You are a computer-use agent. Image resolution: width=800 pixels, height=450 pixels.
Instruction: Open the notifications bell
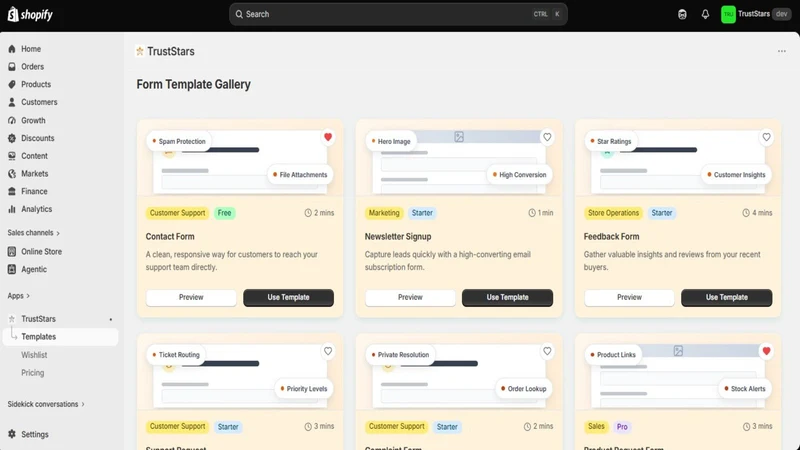705,14
